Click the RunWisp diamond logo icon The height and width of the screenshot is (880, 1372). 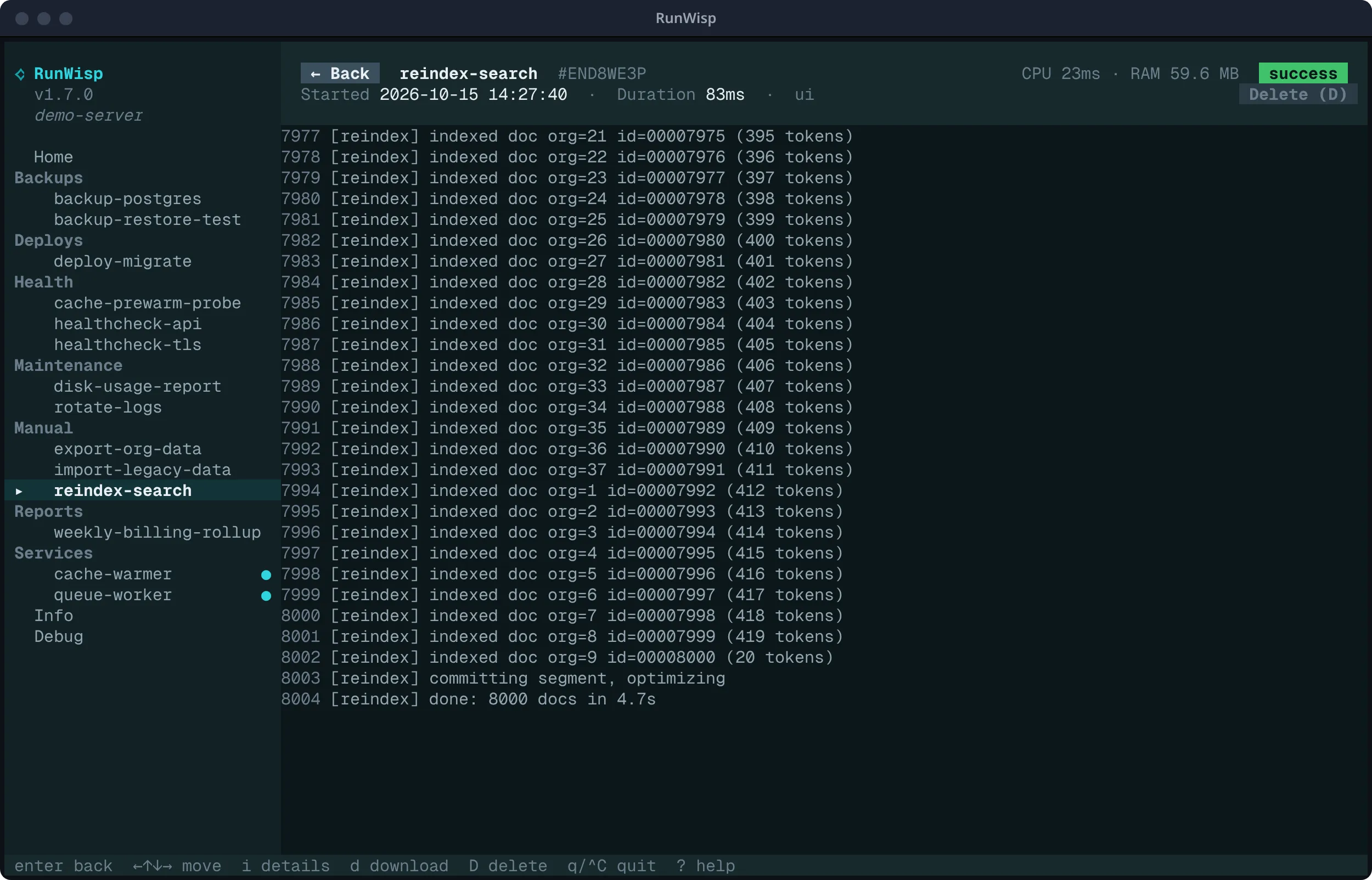click(20, 74)
